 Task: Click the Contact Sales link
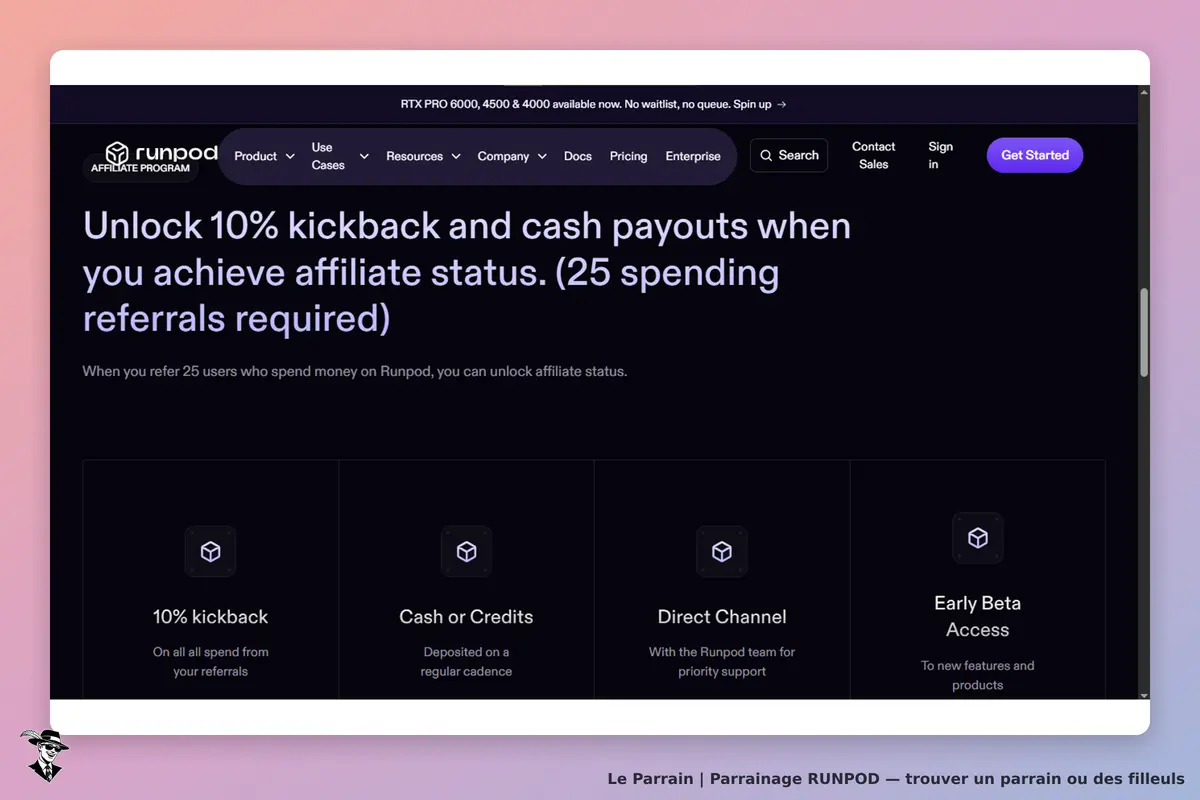tap(873, 155)
